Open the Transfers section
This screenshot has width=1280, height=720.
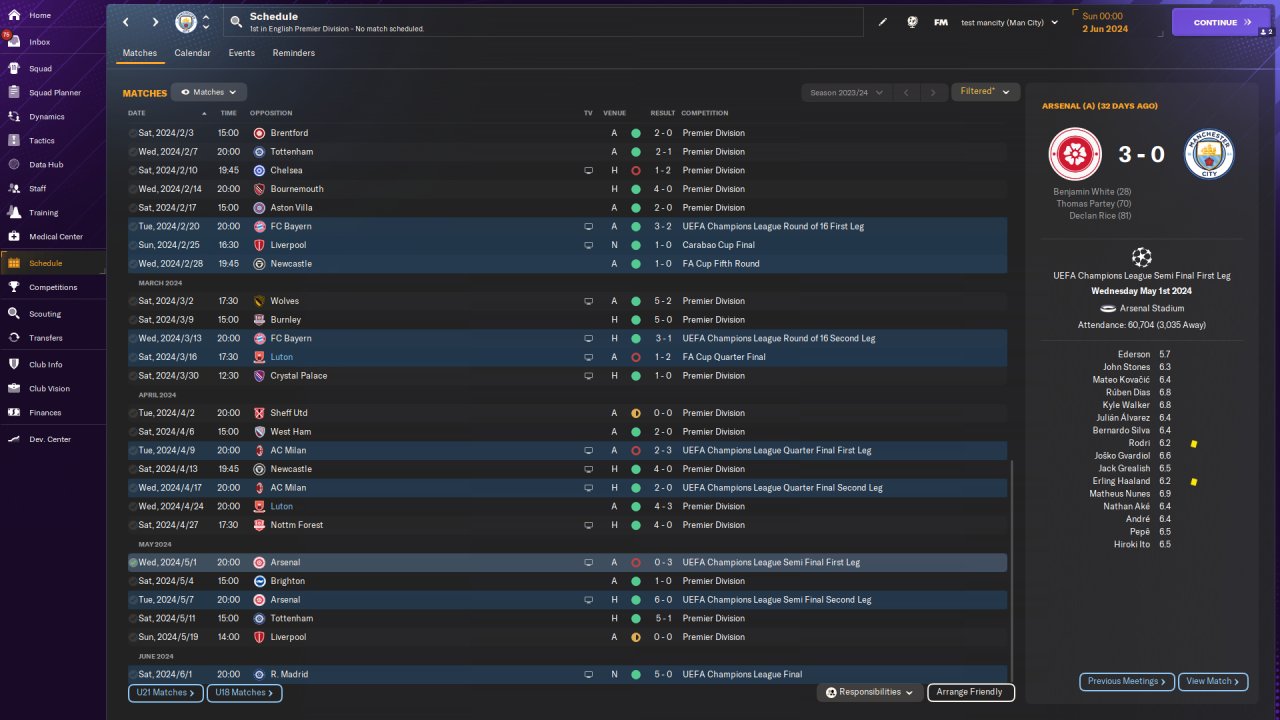click(46, 338)
